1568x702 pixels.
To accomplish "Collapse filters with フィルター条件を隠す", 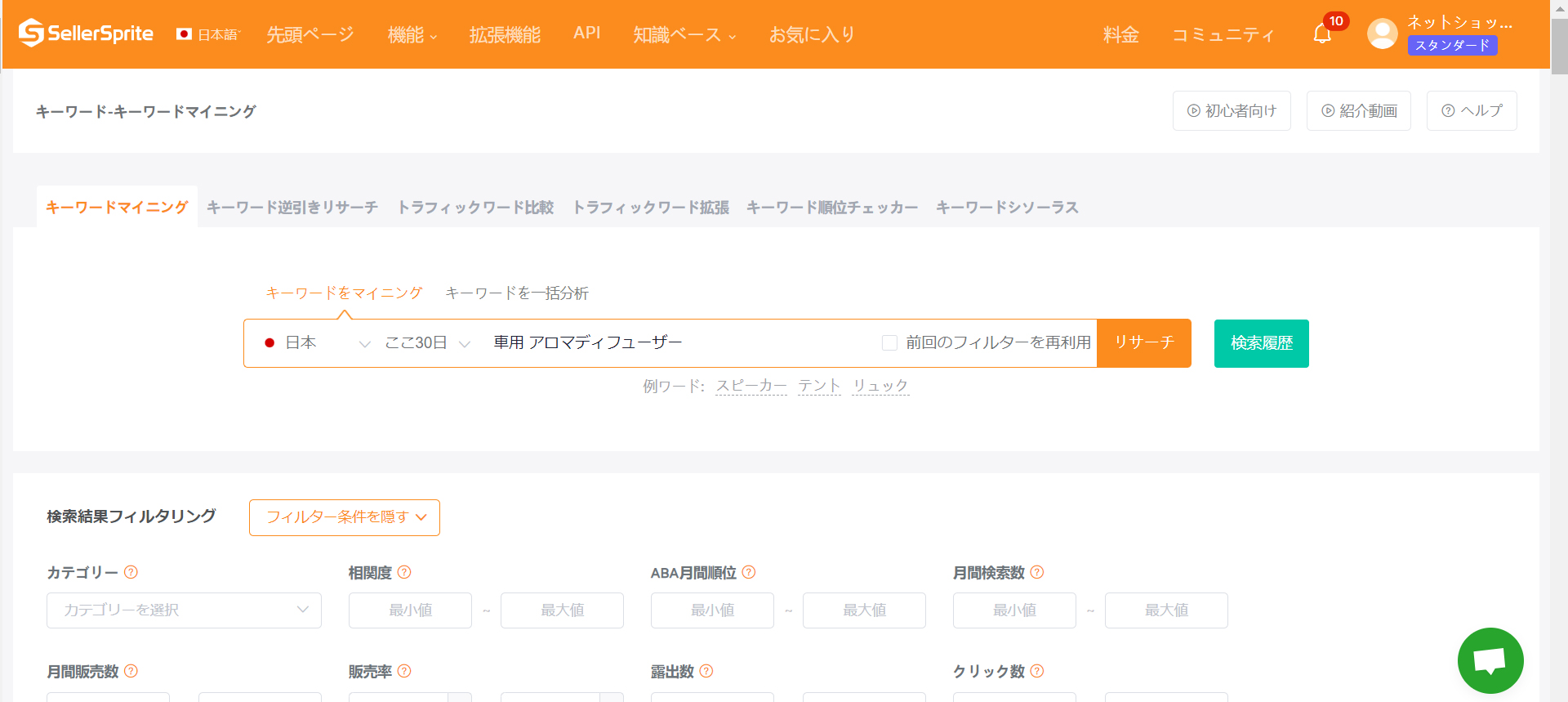I will pos(345,517).
